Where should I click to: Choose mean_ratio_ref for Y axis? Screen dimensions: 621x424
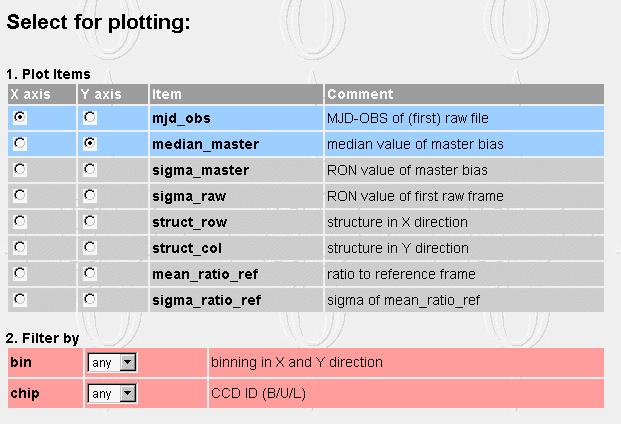pyautogui.click(x=90, y=274)
